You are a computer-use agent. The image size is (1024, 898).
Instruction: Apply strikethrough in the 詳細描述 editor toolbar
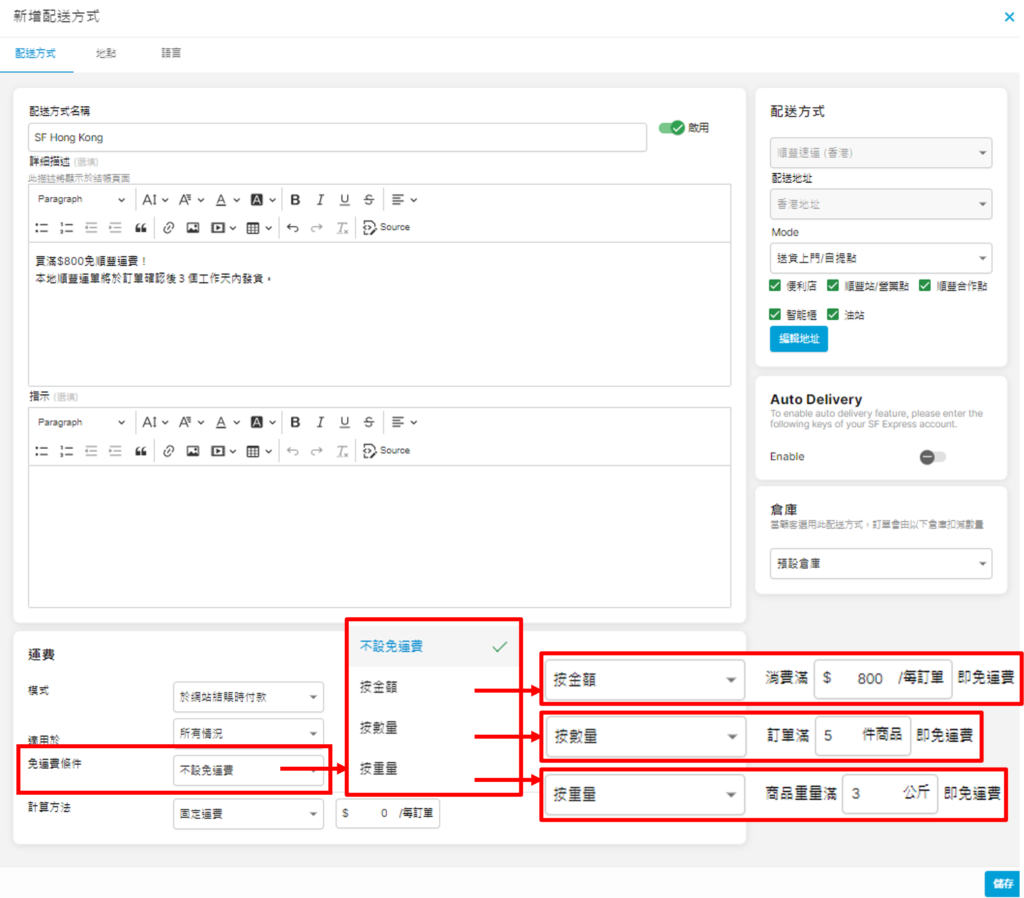(x=369, y=200)
